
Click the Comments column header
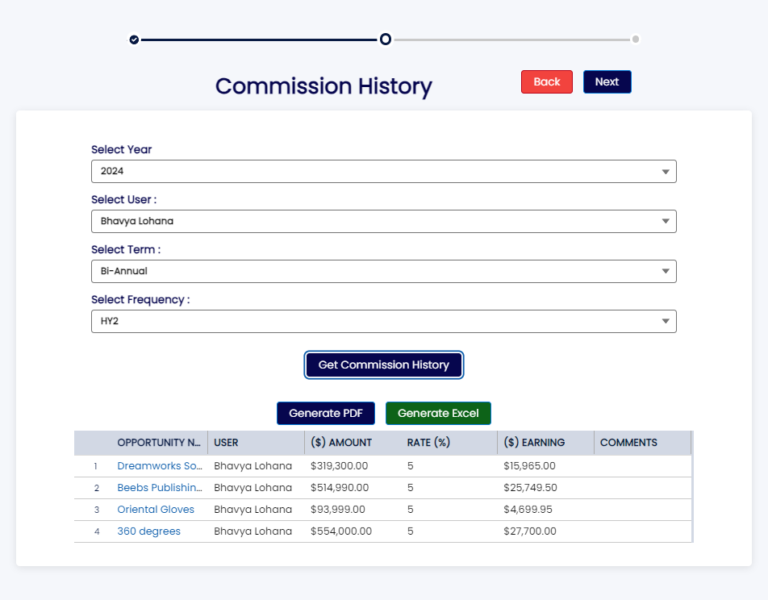tap(629, 443)
